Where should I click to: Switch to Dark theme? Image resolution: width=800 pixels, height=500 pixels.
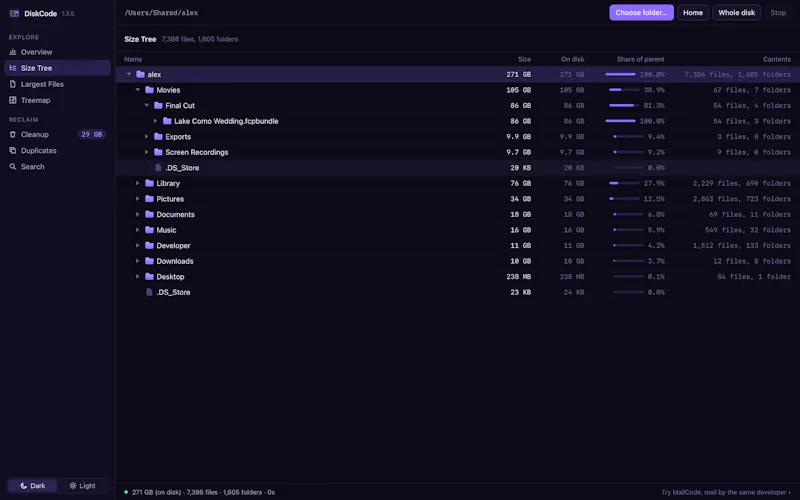click(x=33, y=486)
